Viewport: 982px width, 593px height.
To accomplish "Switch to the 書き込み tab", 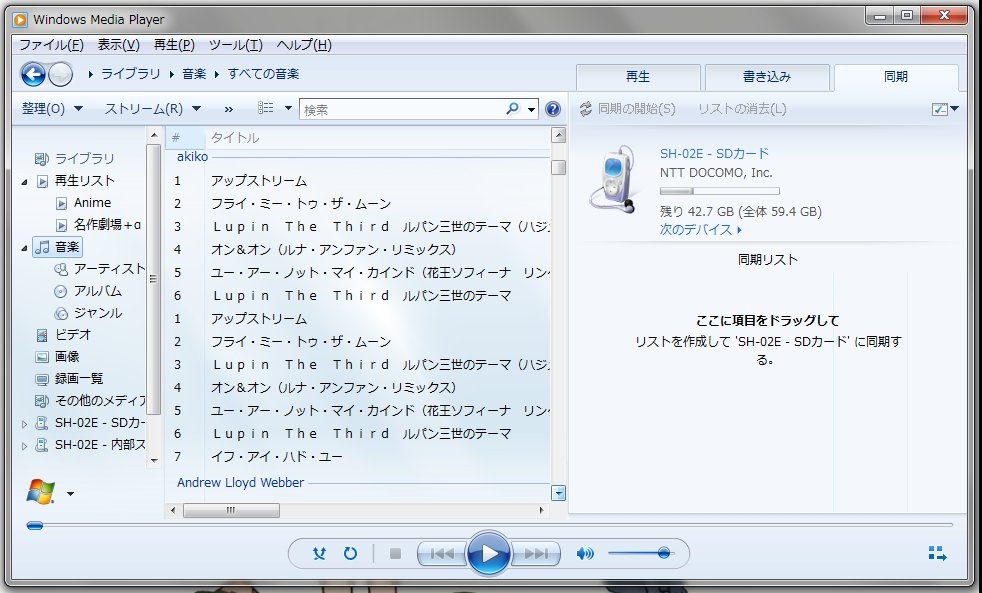I will (767, 76).
